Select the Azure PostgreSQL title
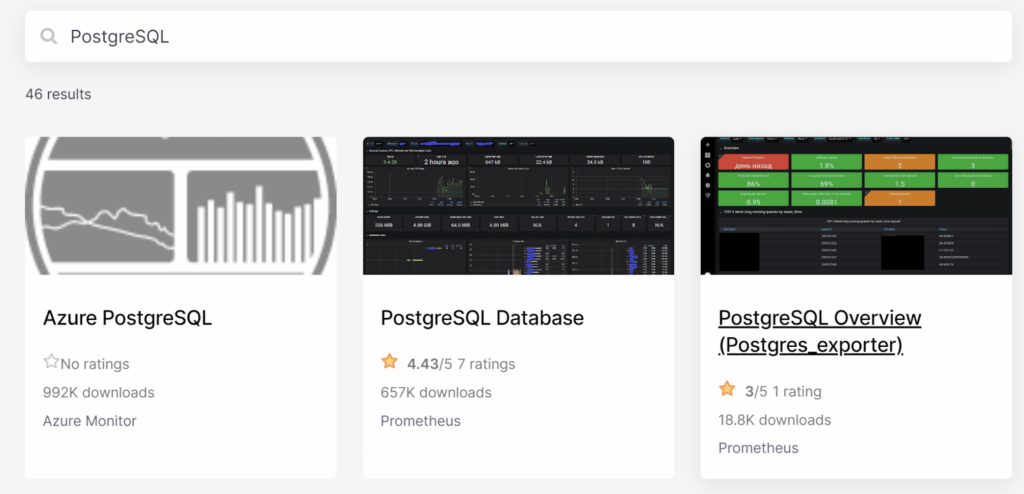The width and height of the screenshot is (1024, 494). (x=127, y=318)
